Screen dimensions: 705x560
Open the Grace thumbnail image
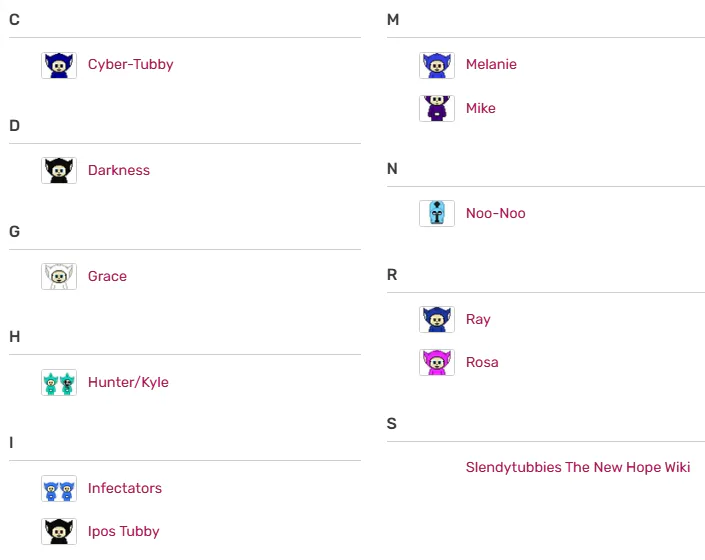point(59,277)
